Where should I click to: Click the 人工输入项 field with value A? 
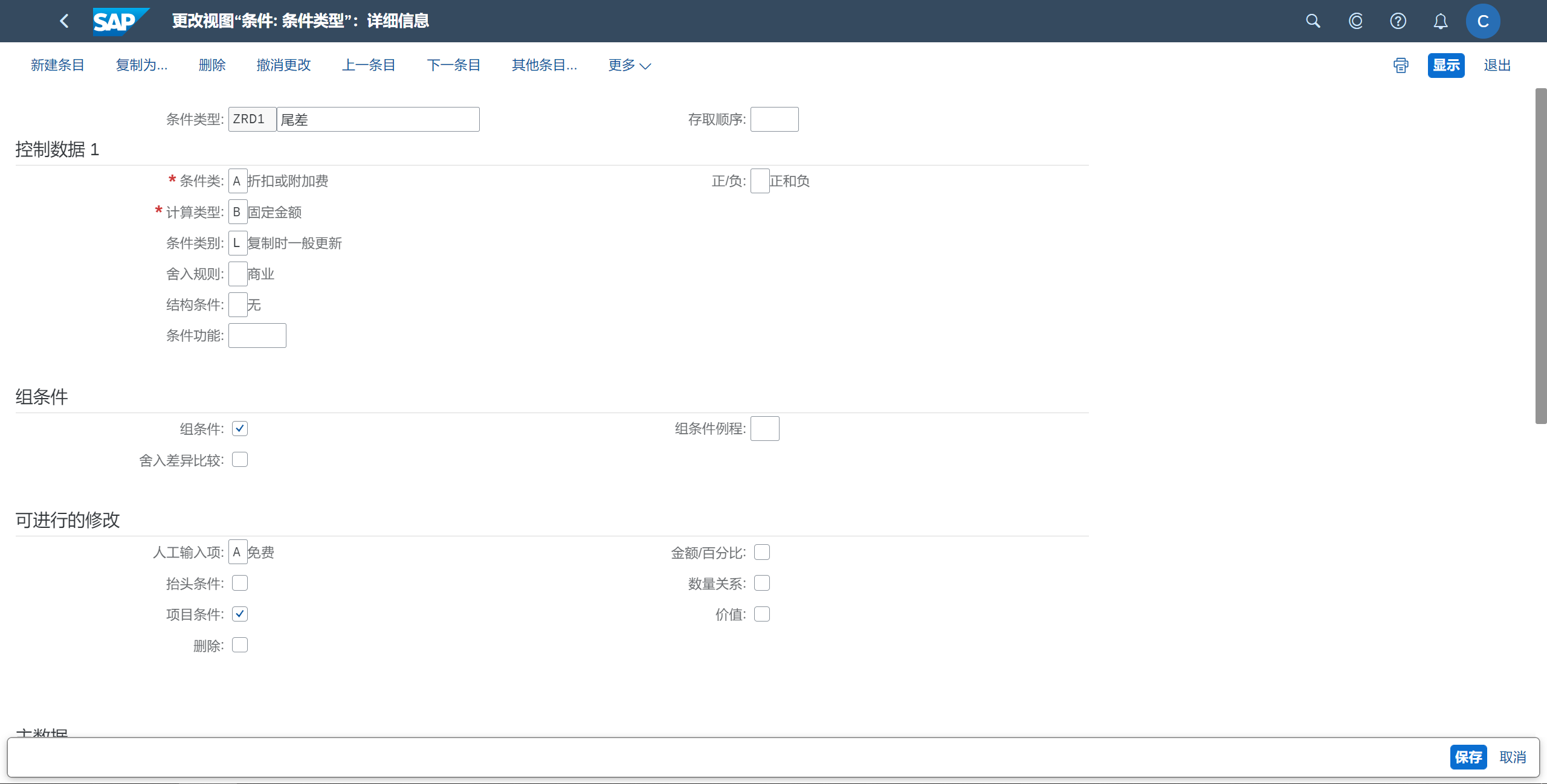237,552
